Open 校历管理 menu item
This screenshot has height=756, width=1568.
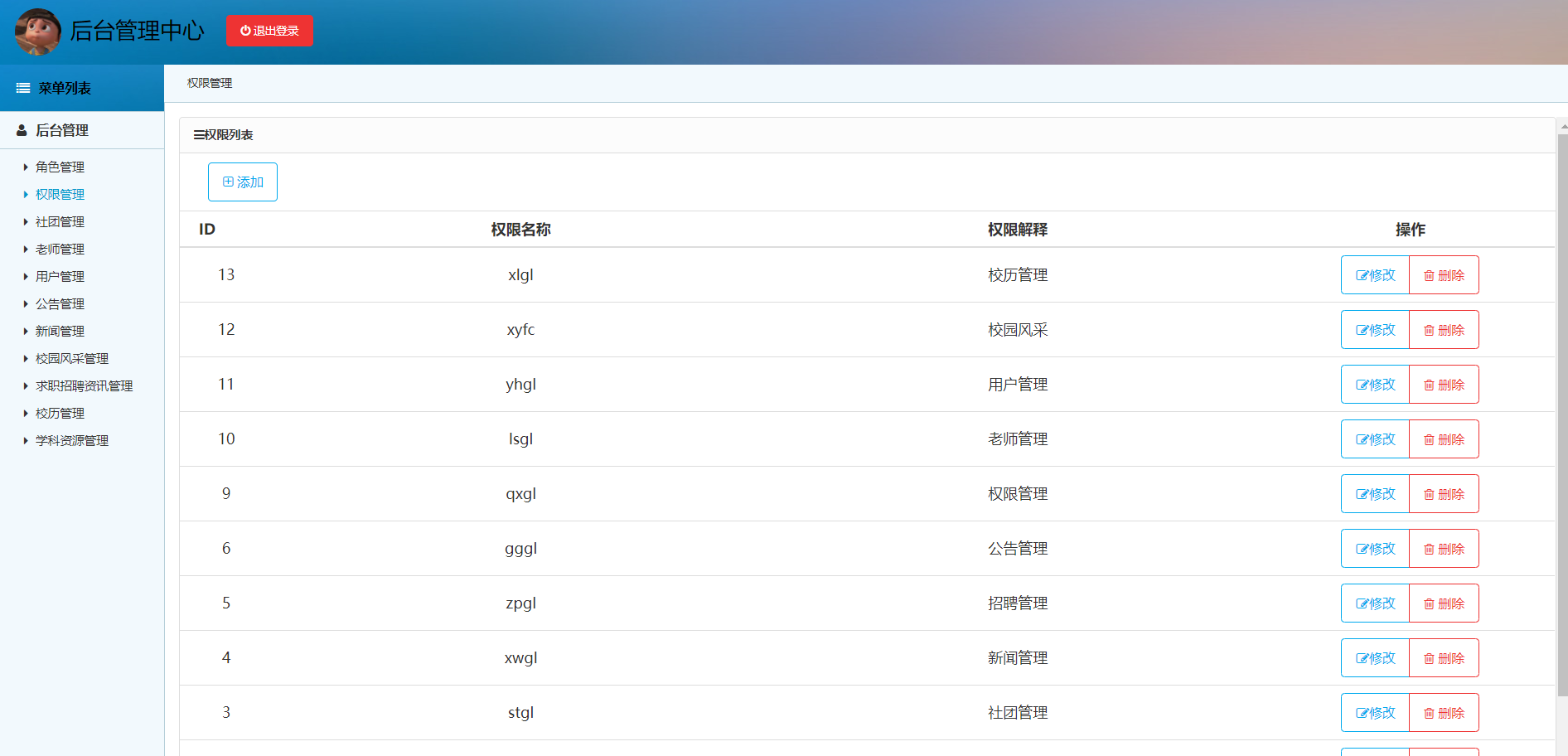tap(60, 413)
